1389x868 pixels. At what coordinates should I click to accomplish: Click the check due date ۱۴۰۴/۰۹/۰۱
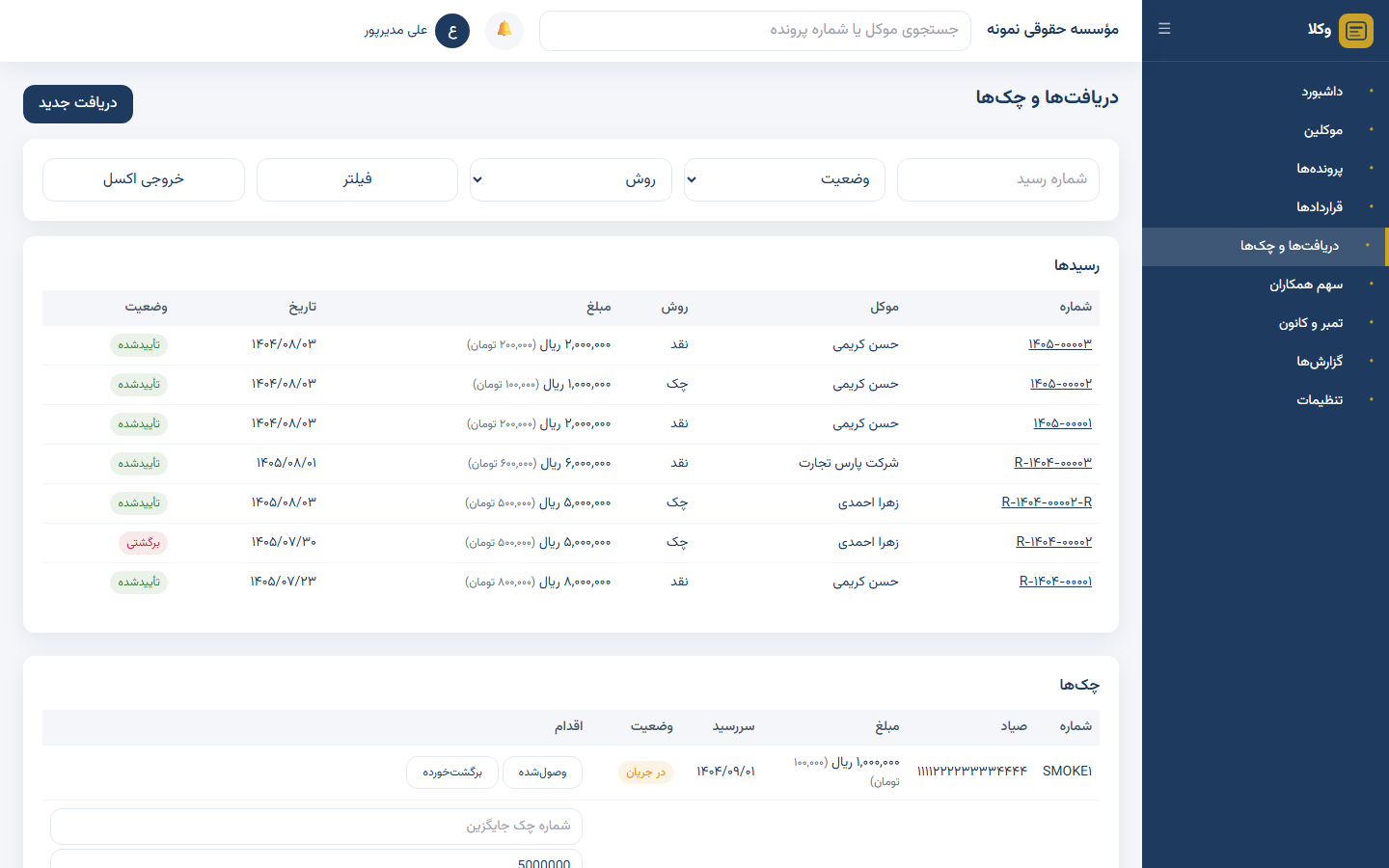tap(725, 772)
